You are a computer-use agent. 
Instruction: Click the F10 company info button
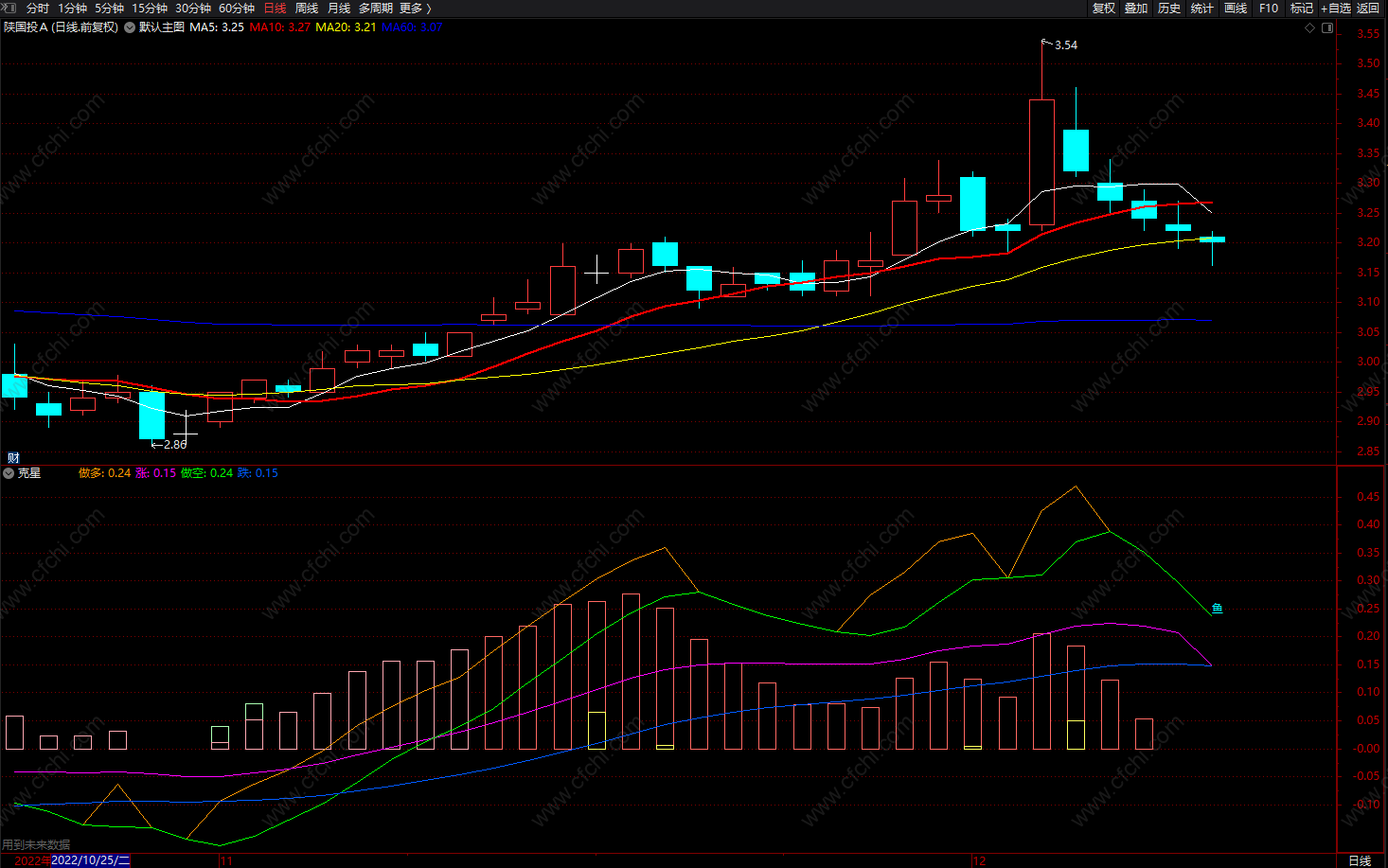pos(1269,8)
